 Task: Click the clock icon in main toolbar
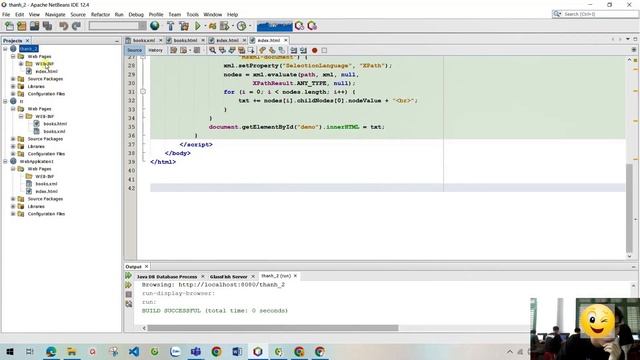[242, 26]
